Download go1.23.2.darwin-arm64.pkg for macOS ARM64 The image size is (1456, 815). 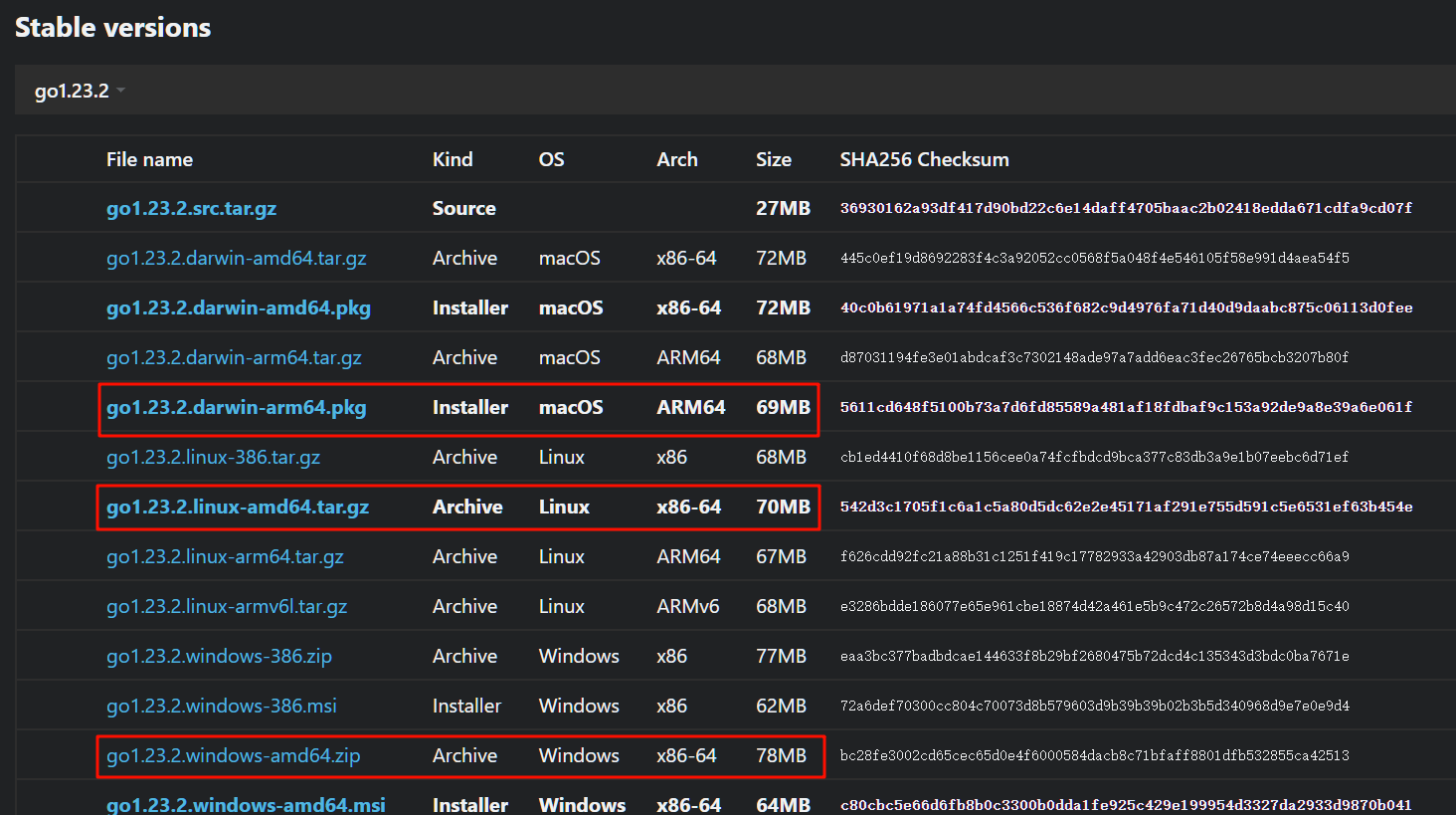236,407
